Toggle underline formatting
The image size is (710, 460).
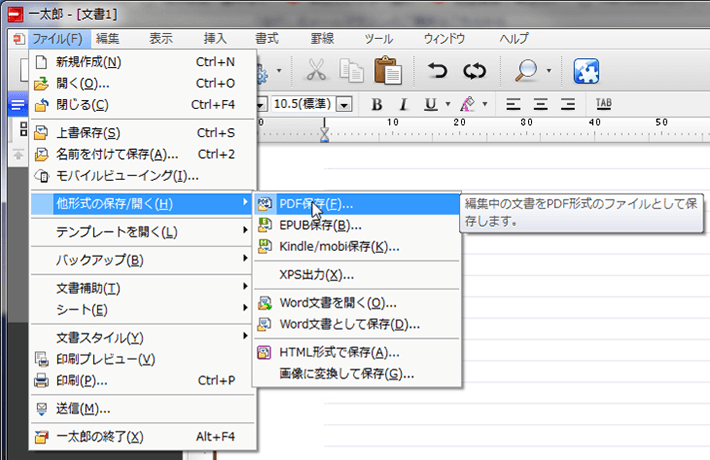tap(430, 104)
